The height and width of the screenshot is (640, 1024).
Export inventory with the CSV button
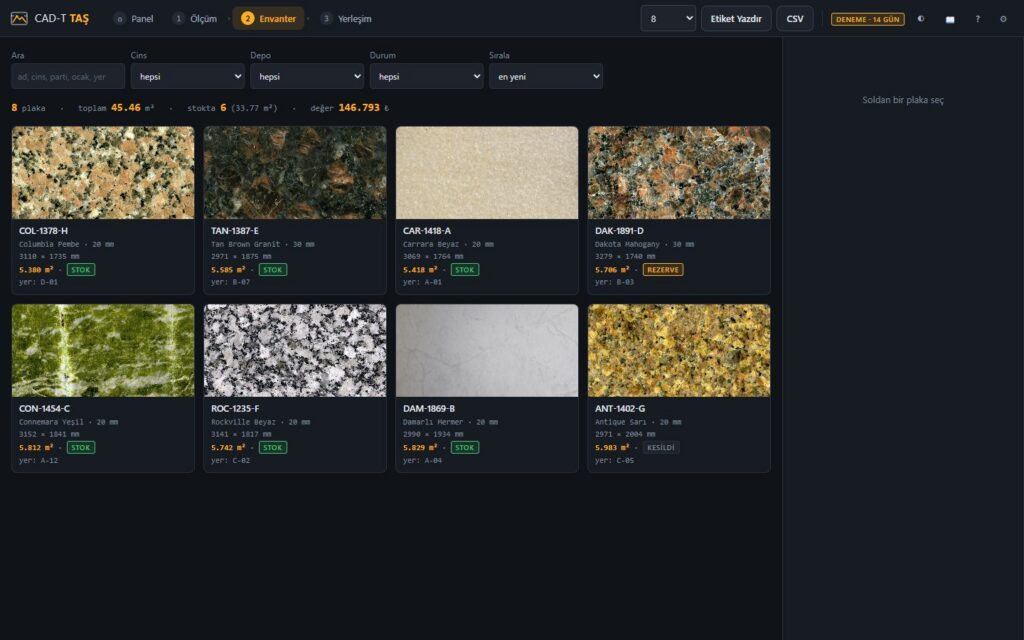pyautogui.click(x=795, y=18)
